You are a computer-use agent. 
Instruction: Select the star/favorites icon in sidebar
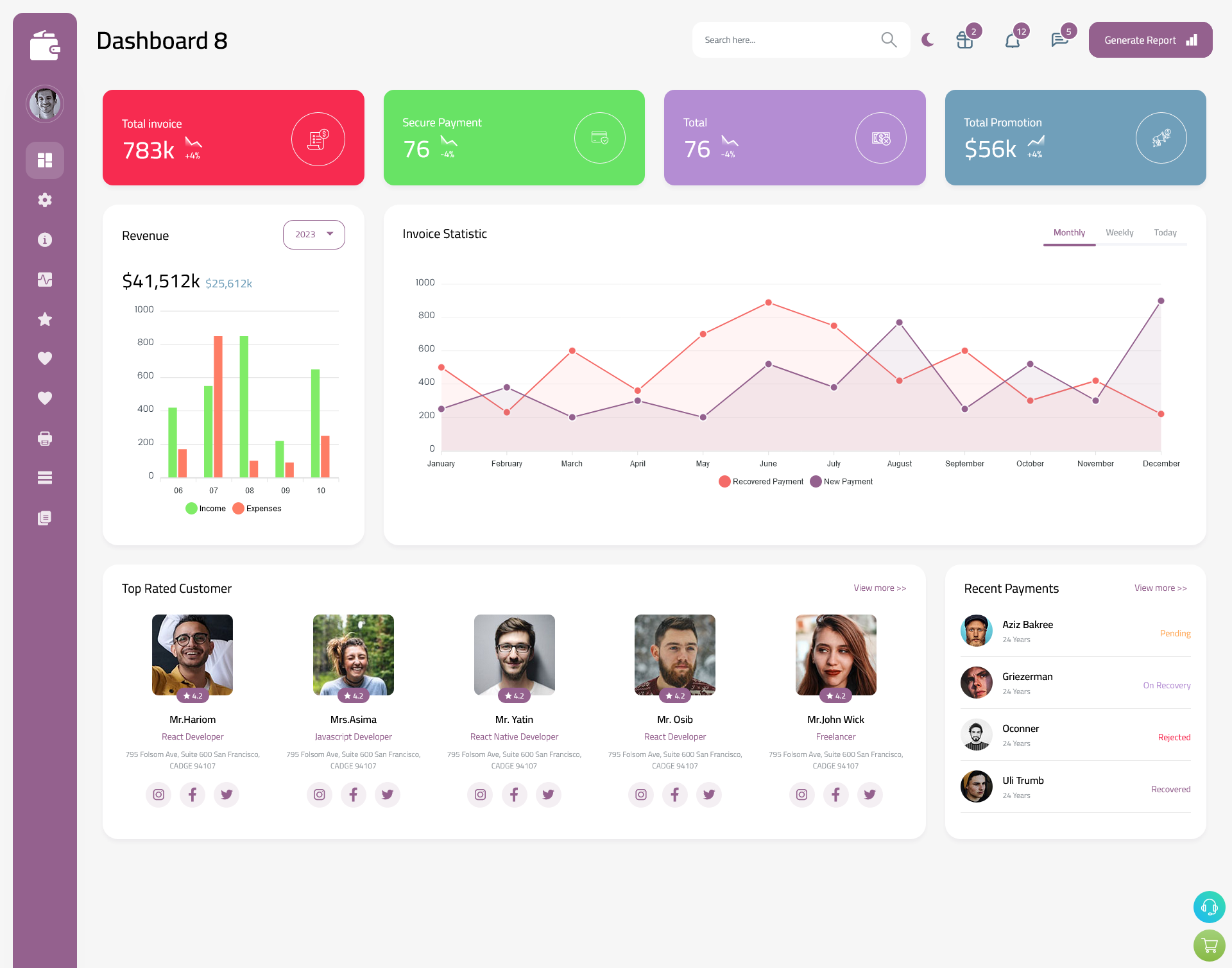coord(44,319)
